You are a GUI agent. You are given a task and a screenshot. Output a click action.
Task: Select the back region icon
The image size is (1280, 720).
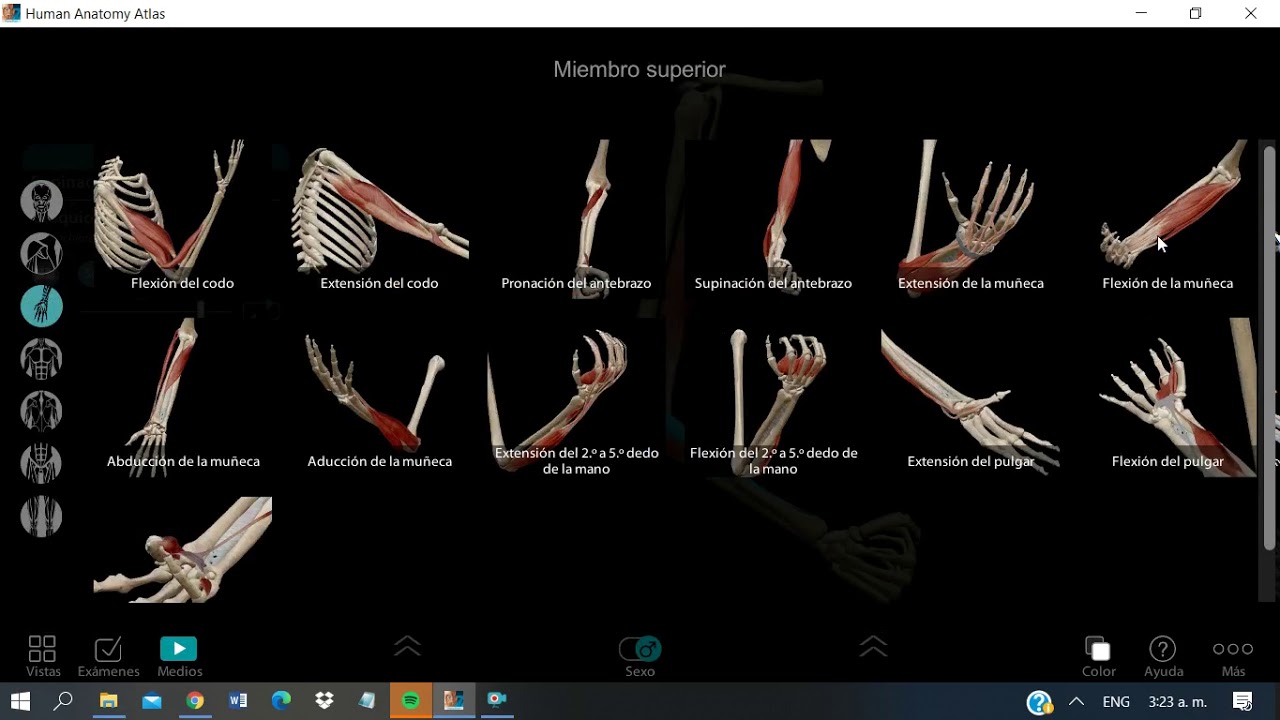(x=42, y=411)
